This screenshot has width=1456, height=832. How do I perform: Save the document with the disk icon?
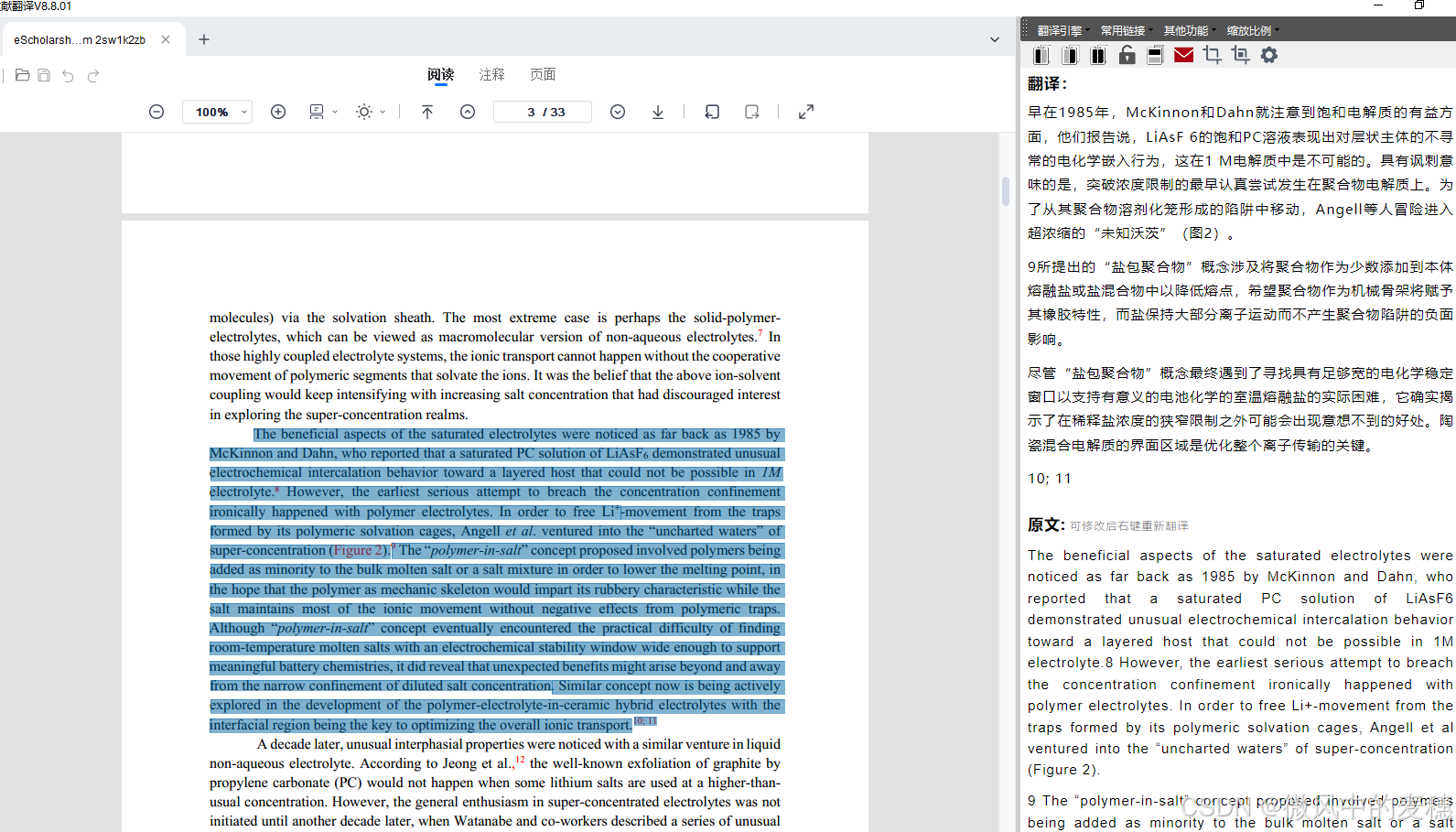(44, 75)
